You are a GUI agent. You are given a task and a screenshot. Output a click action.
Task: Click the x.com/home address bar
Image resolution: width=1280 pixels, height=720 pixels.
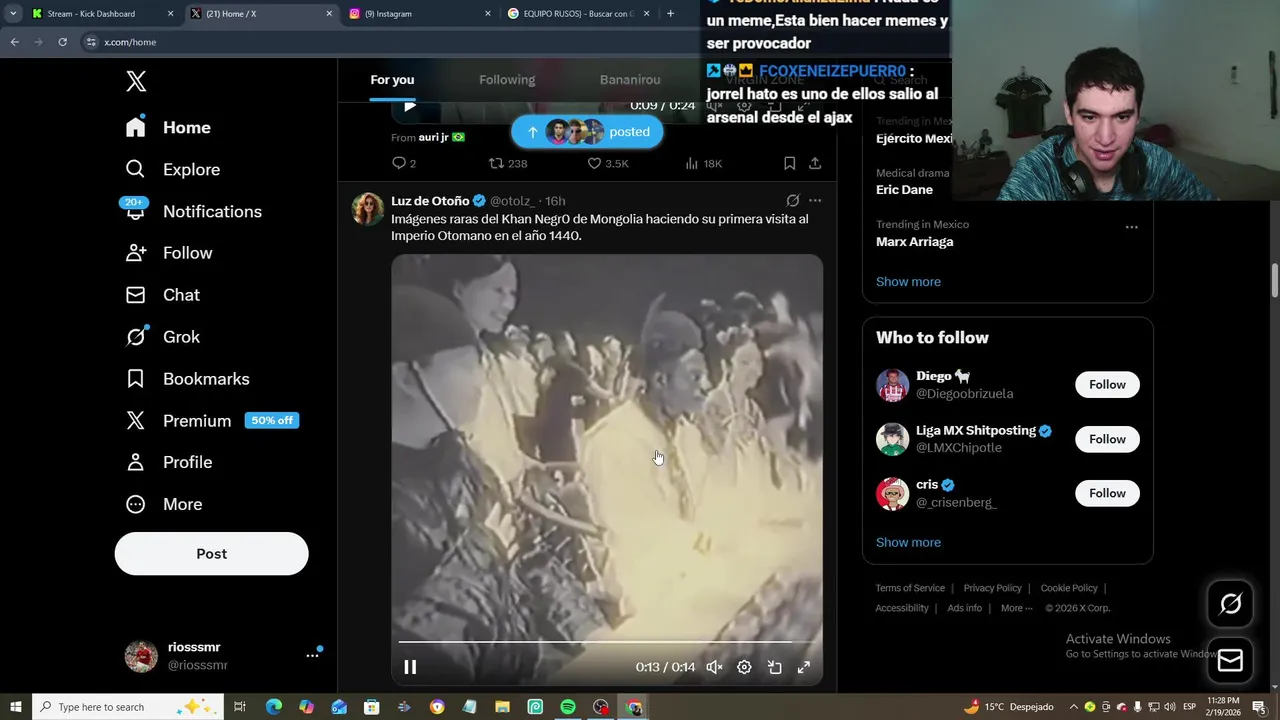[x=390, y=42]
